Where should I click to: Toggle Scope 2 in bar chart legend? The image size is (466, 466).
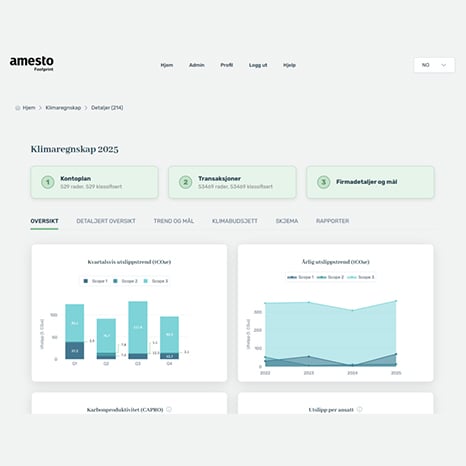coord(125,281)
